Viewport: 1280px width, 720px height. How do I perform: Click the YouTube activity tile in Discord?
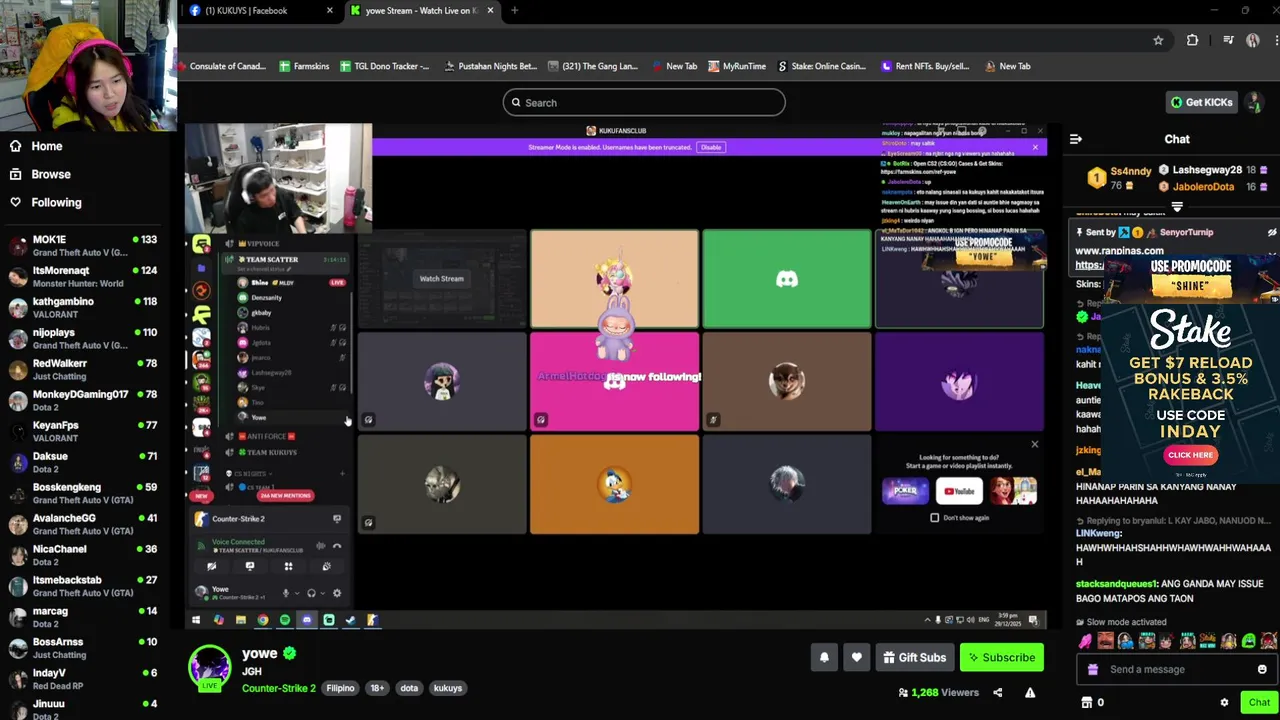click(959, 491)
